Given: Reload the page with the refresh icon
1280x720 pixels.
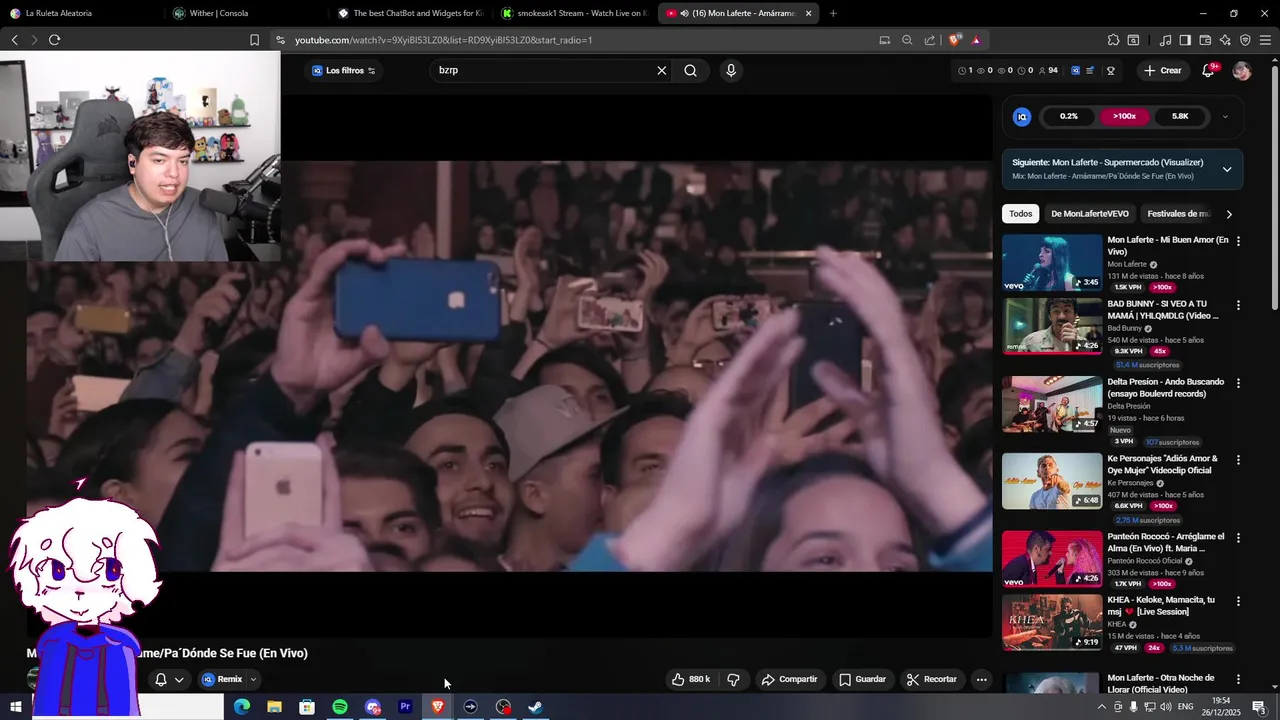Looking at the screenshot, I should pyautogui.click(x=54, y=40).
